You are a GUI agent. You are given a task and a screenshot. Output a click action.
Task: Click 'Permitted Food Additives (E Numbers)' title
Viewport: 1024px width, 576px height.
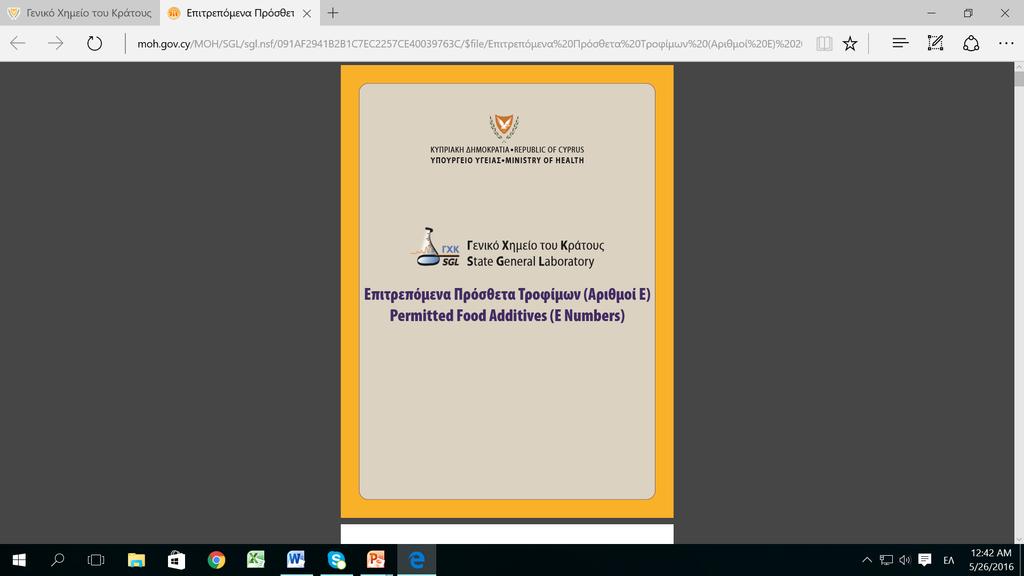coord(507,315)
